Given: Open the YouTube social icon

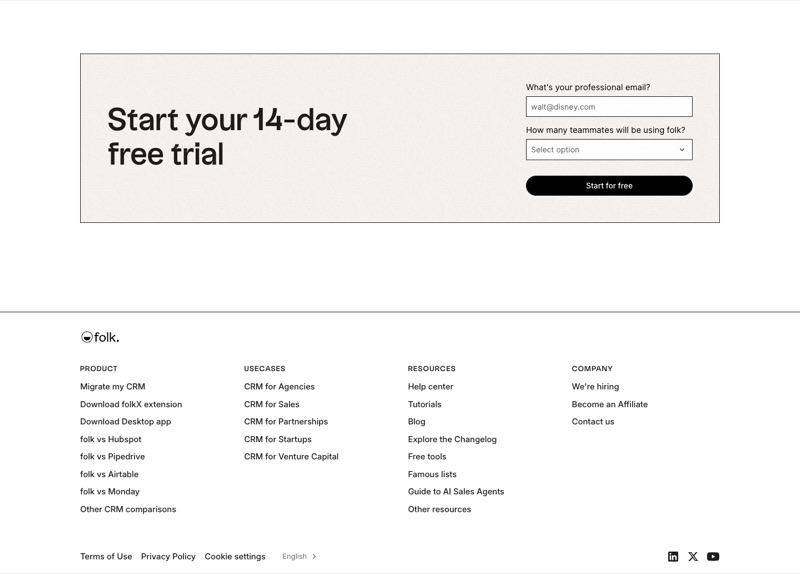Looking at the screenshot, I should (x=713, y=556).
